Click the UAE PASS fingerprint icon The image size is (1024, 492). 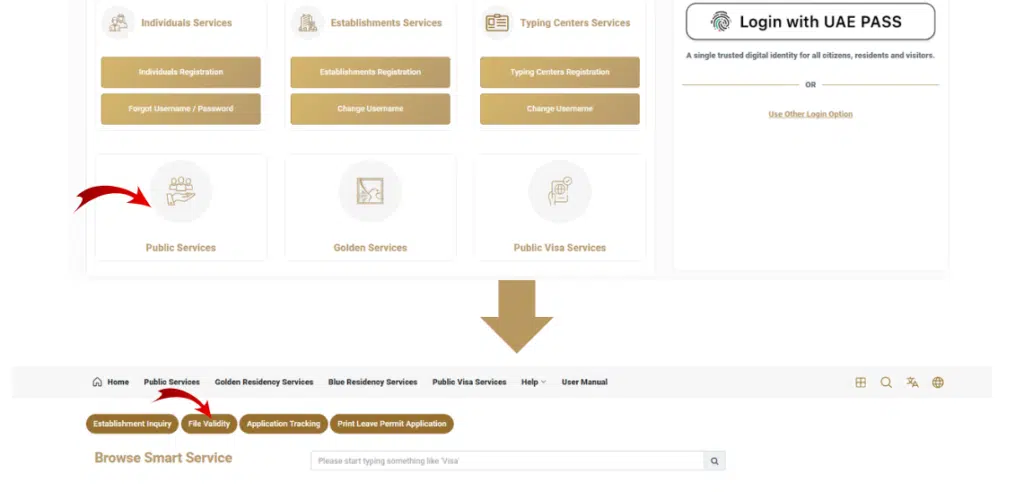(x=721, y=22)
